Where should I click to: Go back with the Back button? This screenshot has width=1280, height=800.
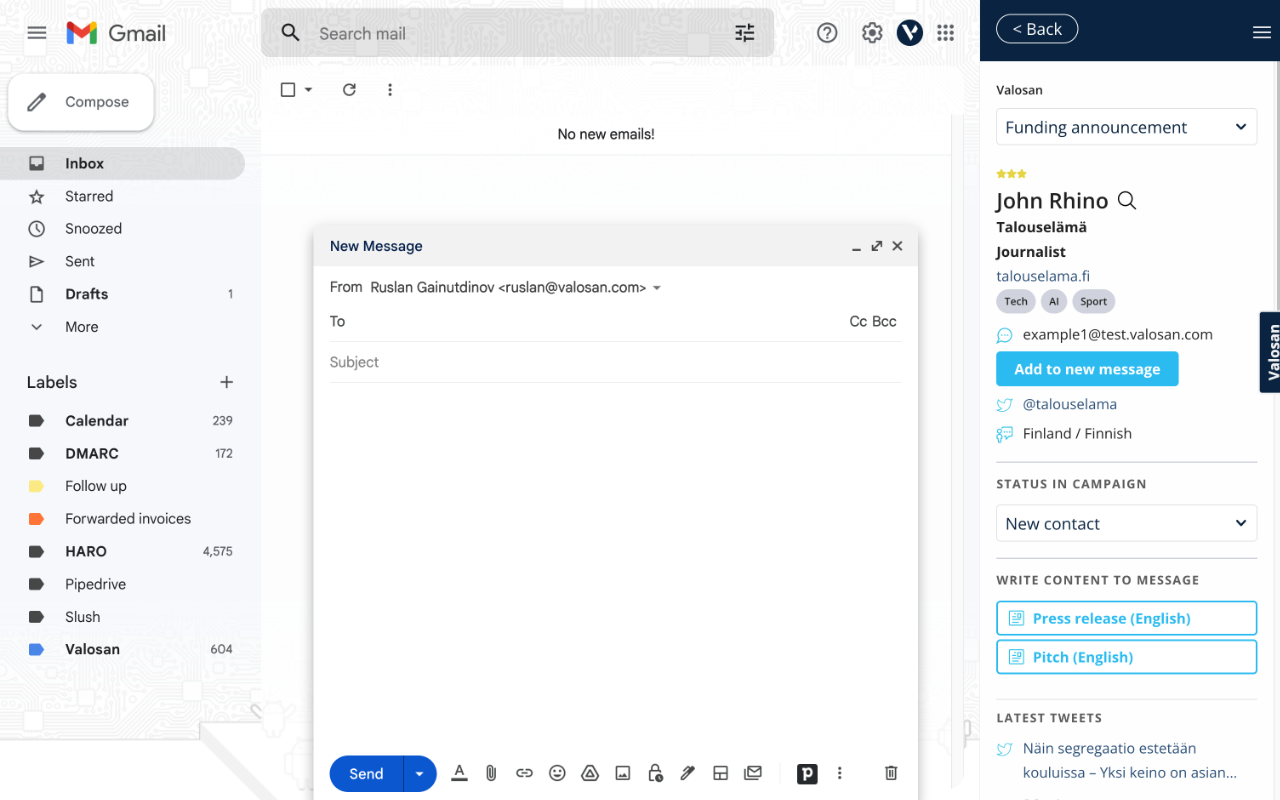[1036, 29]
